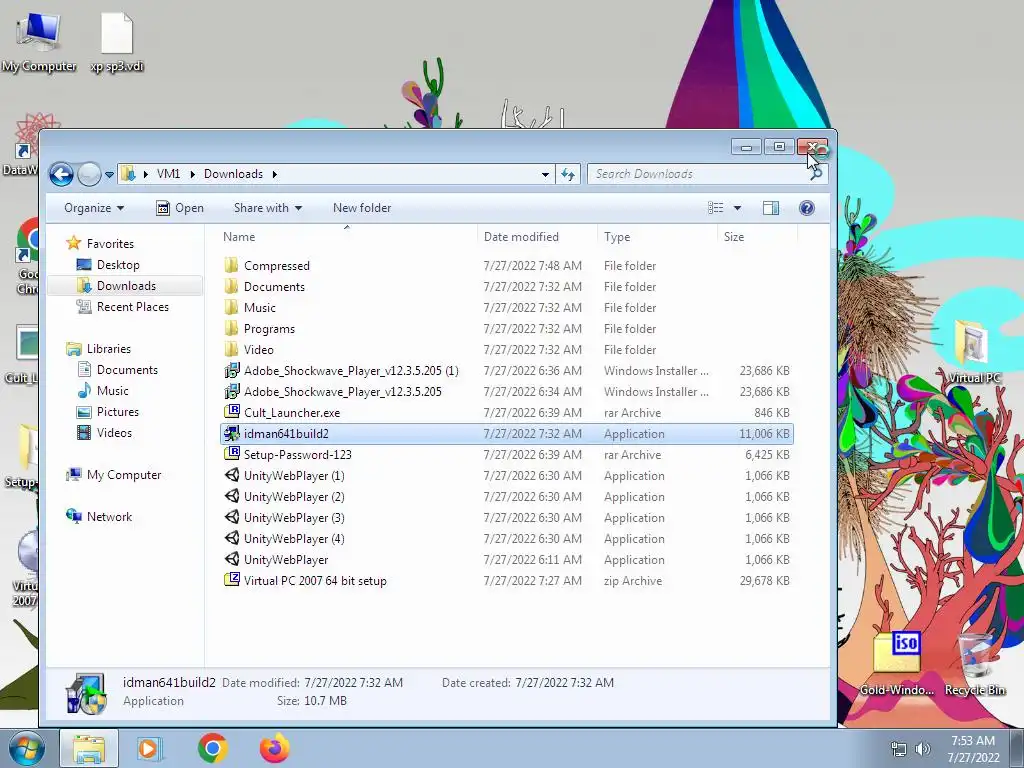Expand the arrow after Downloads in address bar

[x=274, y=174]
